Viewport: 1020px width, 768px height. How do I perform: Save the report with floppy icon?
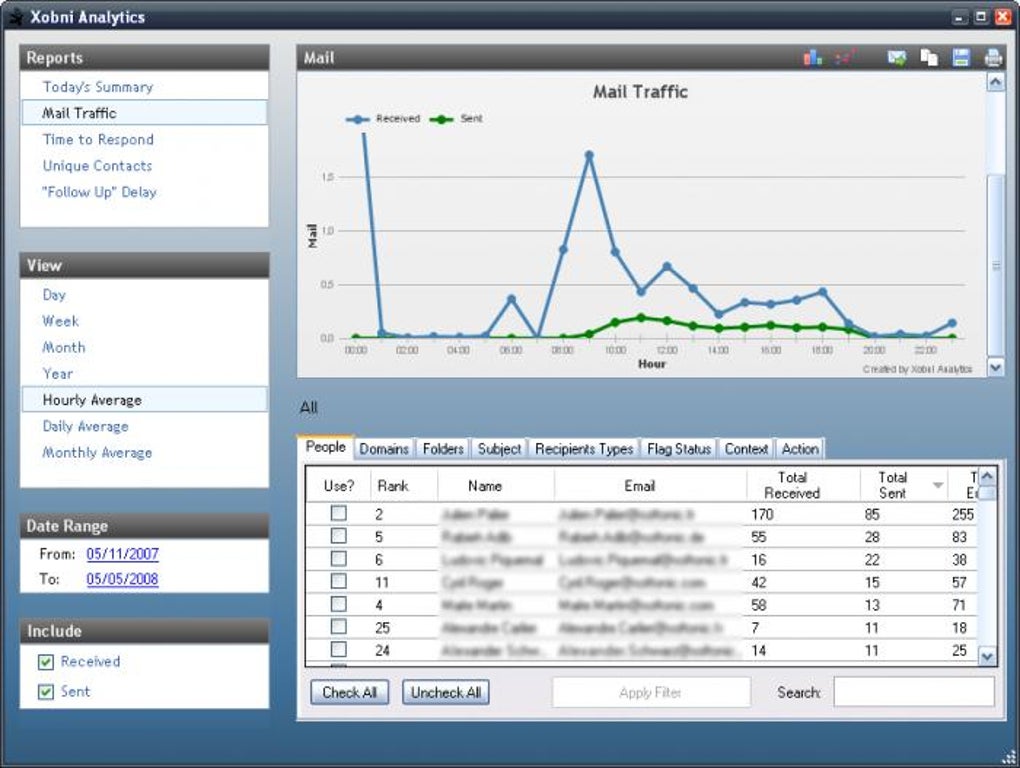coord(961,58)
